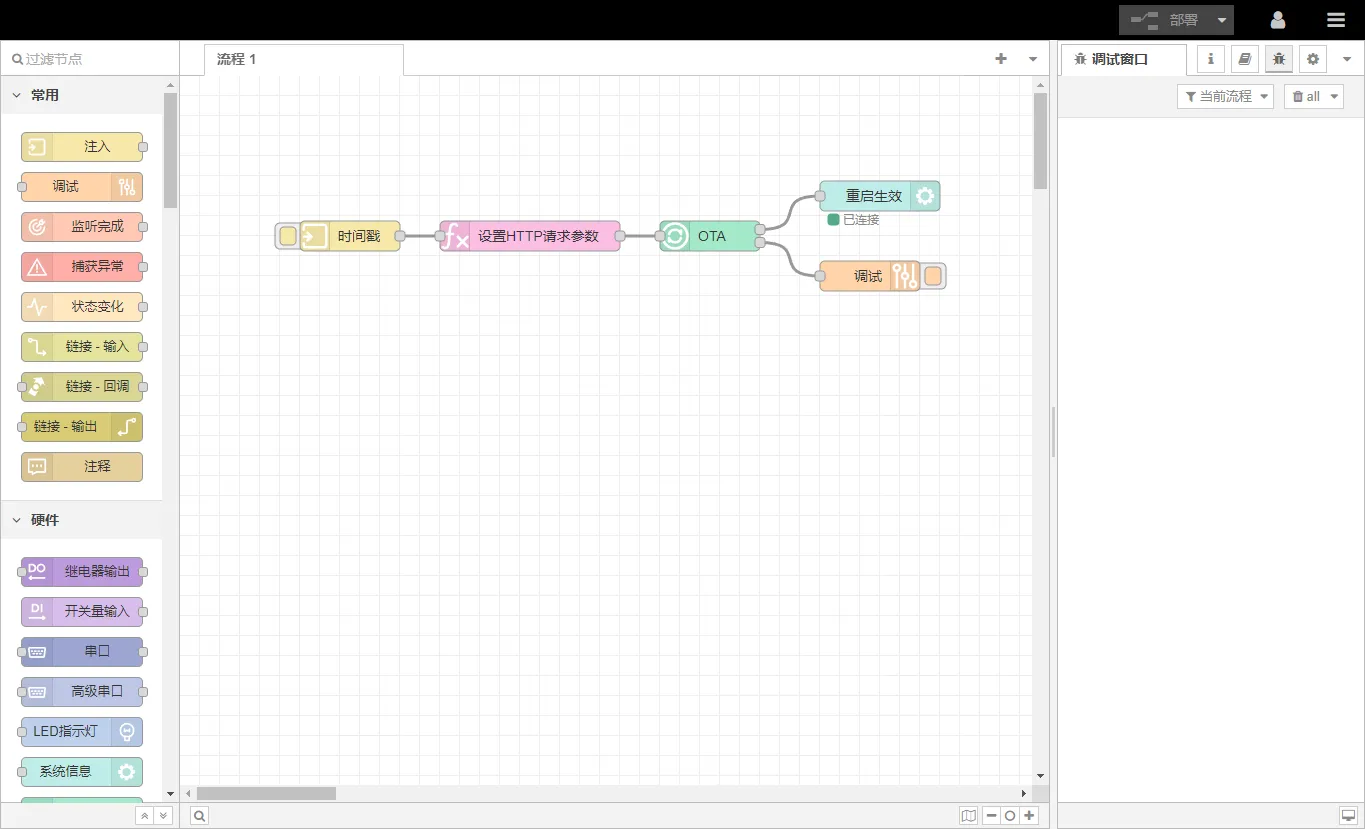Open debug window in new window
Image resolution: width=1365 pixels, height=829 pixels.
coord(1348,816)
